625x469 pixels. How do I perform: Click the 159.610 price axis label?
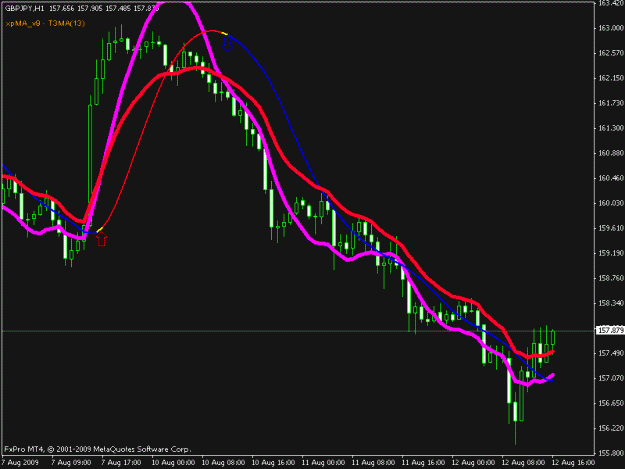pyautogui.click(x=611, y=228)
